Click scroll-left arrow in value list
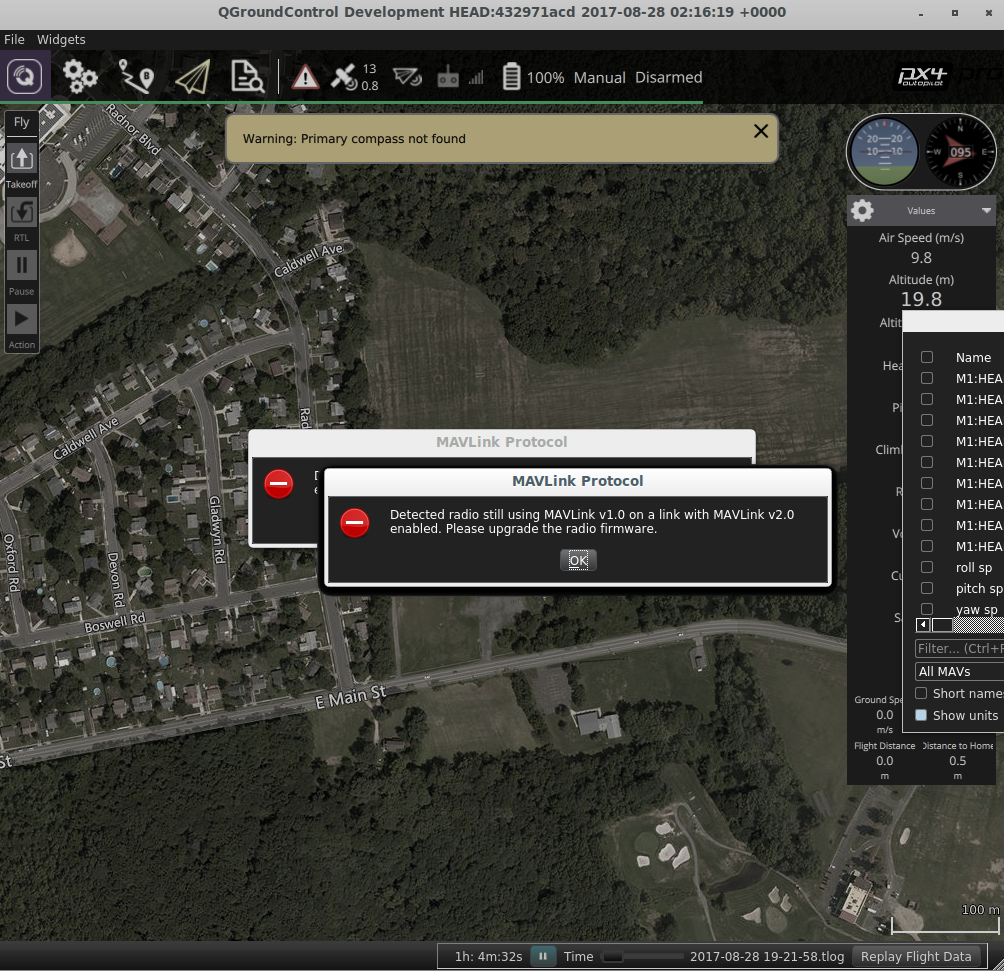 923,624
